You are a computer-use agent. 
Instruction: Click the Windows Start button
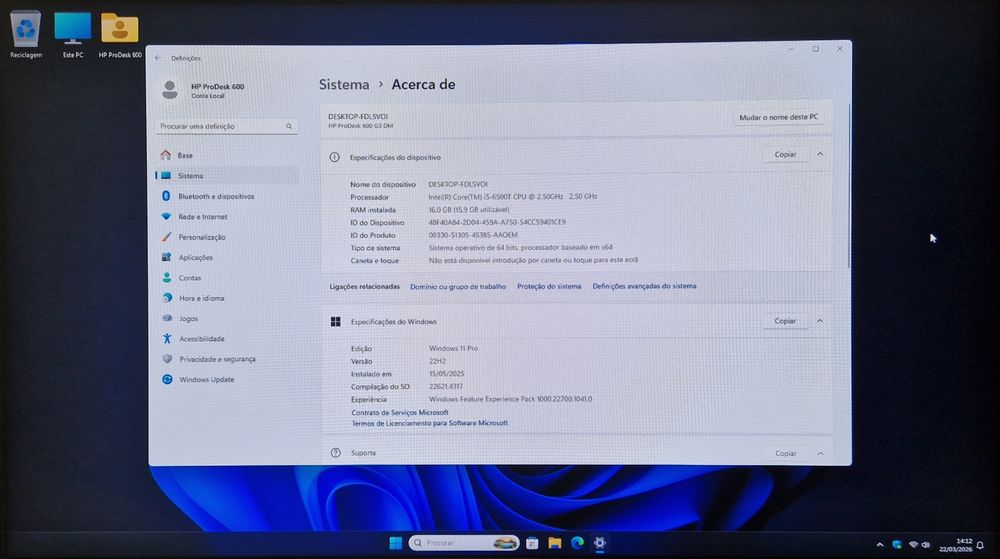click(395, 543)
